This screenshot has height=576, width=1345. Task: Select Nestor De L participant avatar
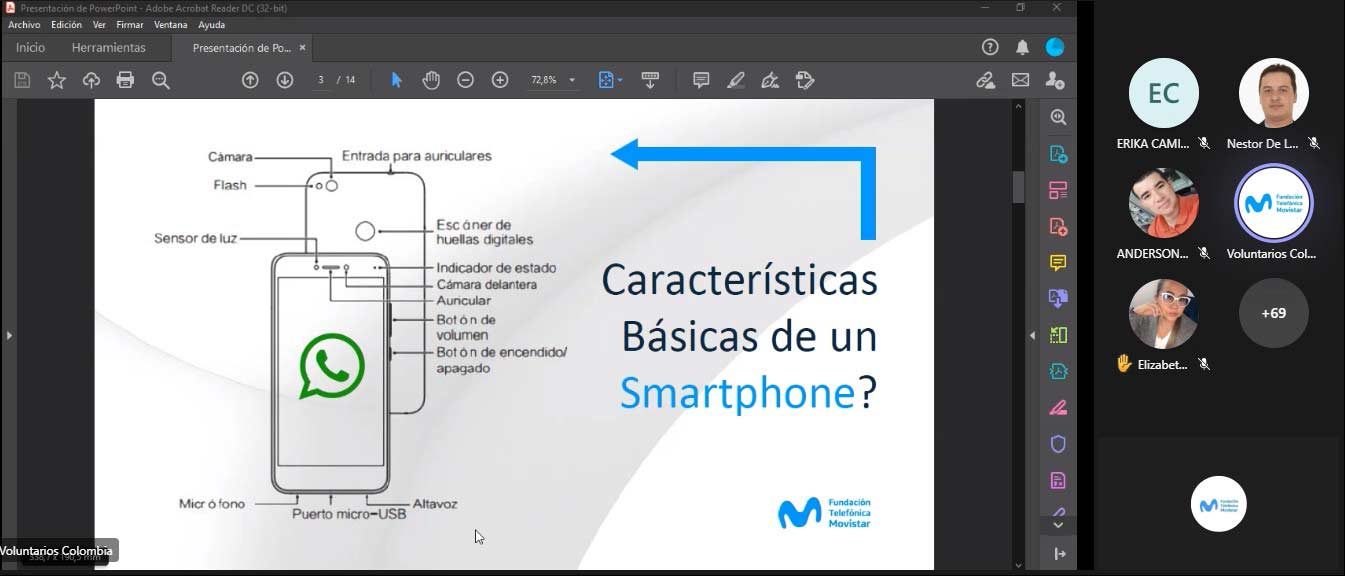coord(1273,93)
